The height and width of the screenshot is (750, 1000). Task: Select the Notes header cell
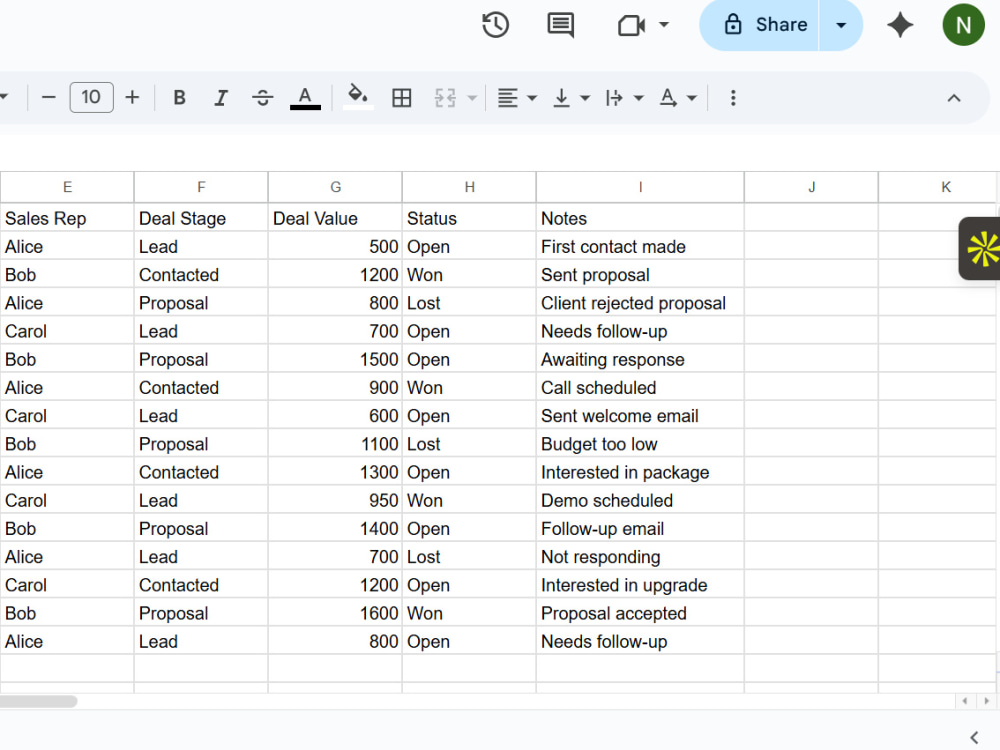coord(640,218)
